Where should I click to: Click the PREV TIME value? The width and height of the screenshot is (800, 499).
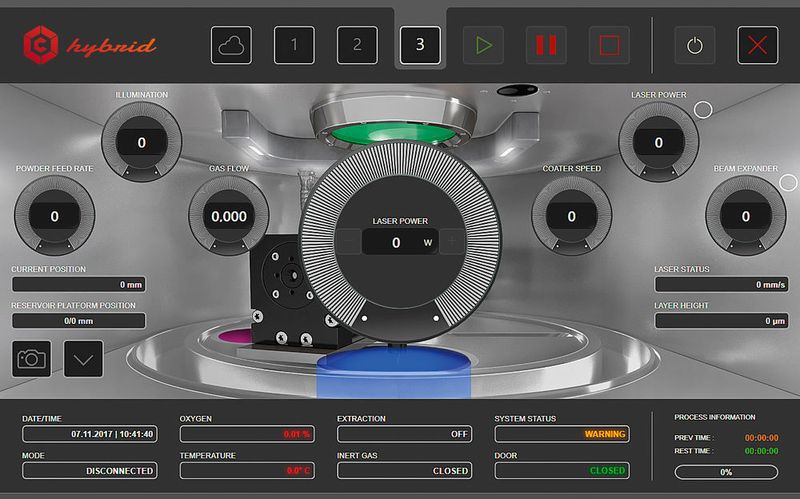(761, 438)
